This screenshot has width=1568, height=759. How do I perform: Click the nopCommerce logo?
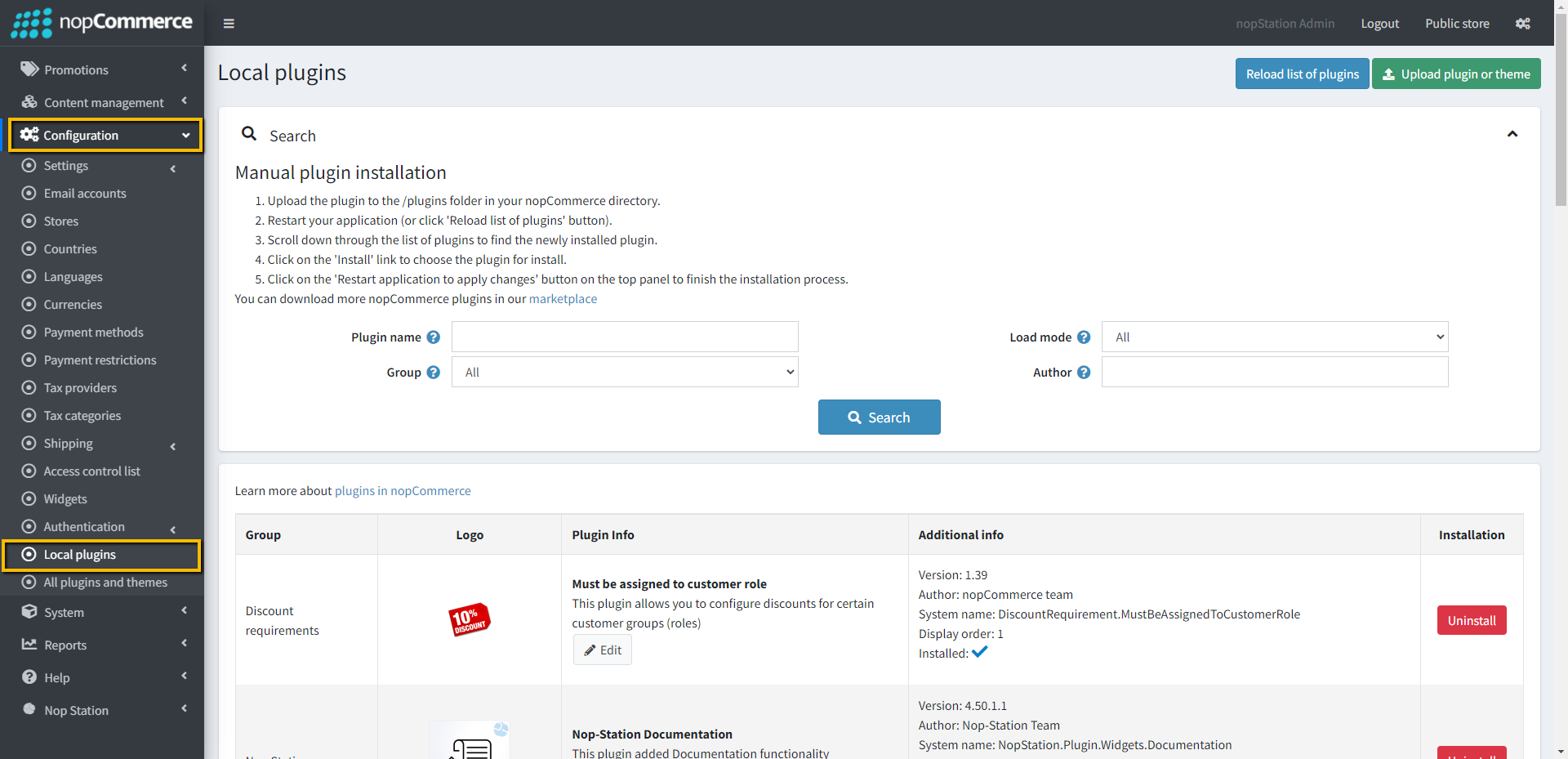tap(102, 23)
